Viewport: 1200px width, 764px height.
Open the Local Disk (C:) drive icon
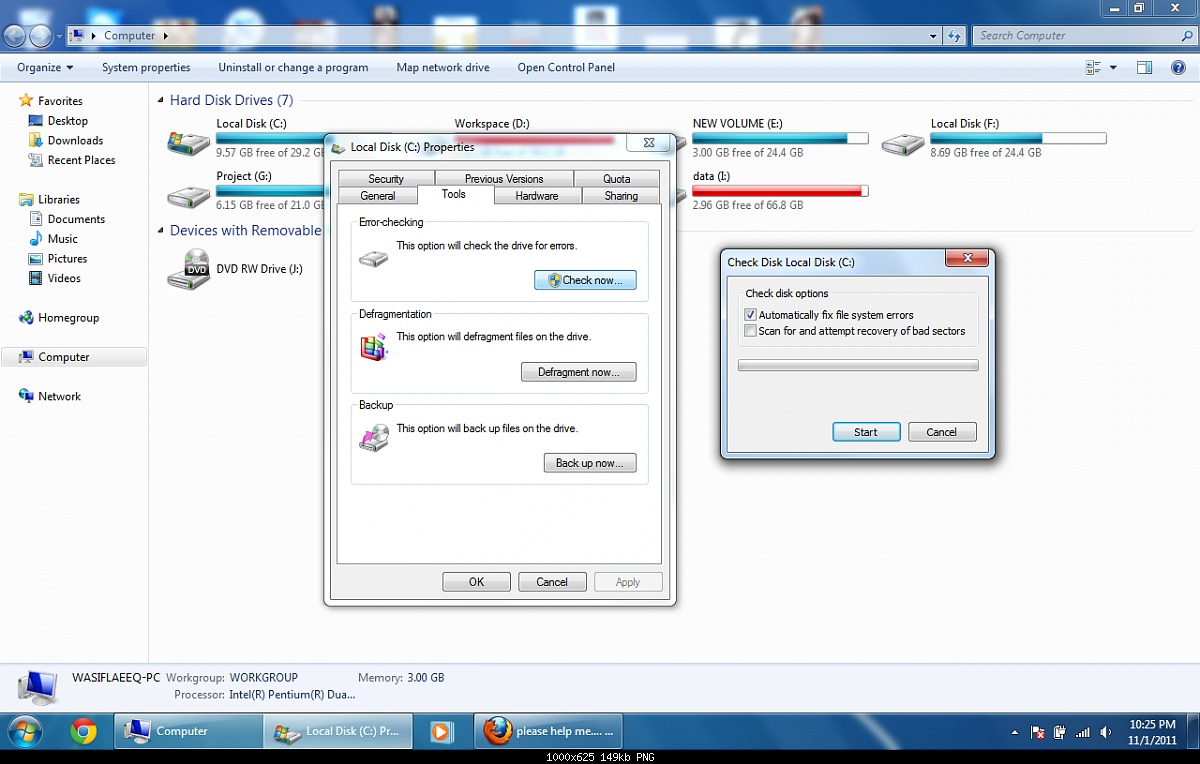(x=188, y=143)
